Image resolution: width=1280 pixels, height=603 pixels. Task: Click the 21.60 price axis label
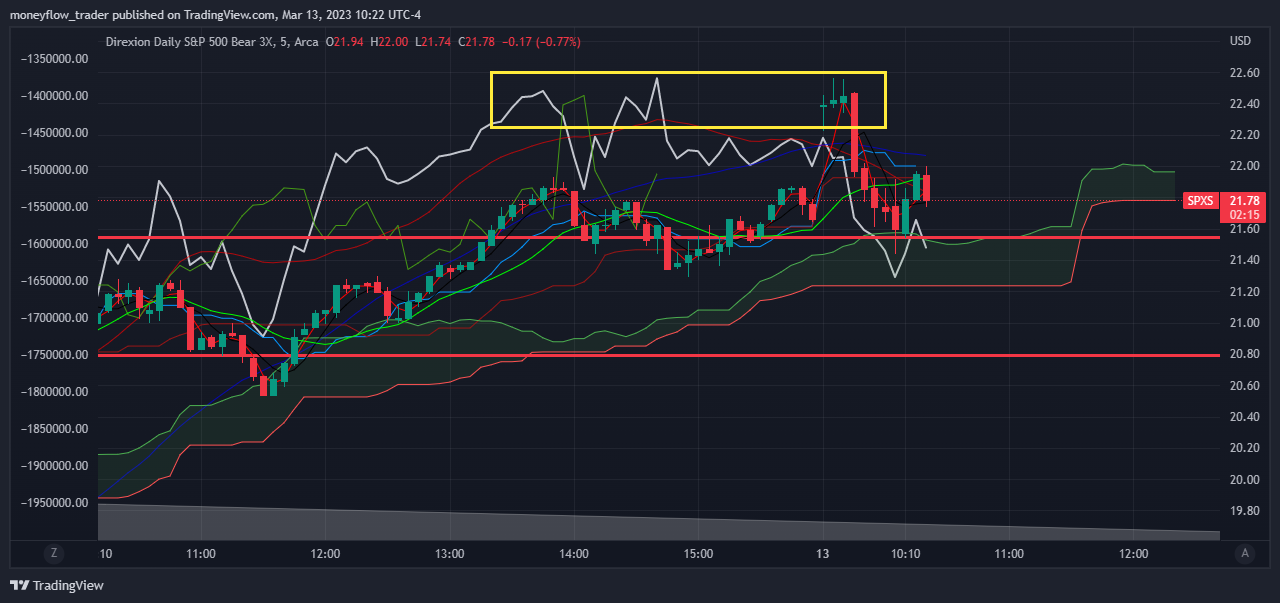1244,229
